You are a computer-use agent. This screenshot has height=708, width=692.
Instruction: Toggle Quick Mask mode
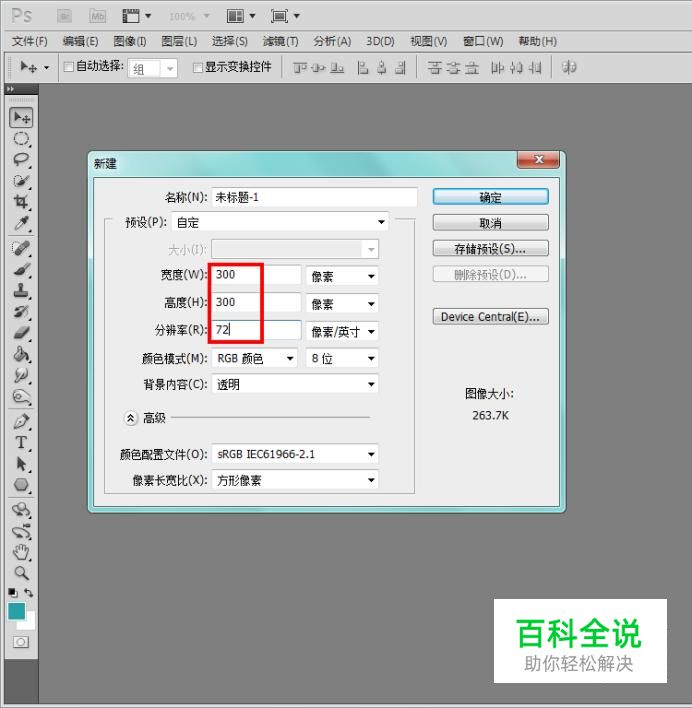[x=21, y=642]
